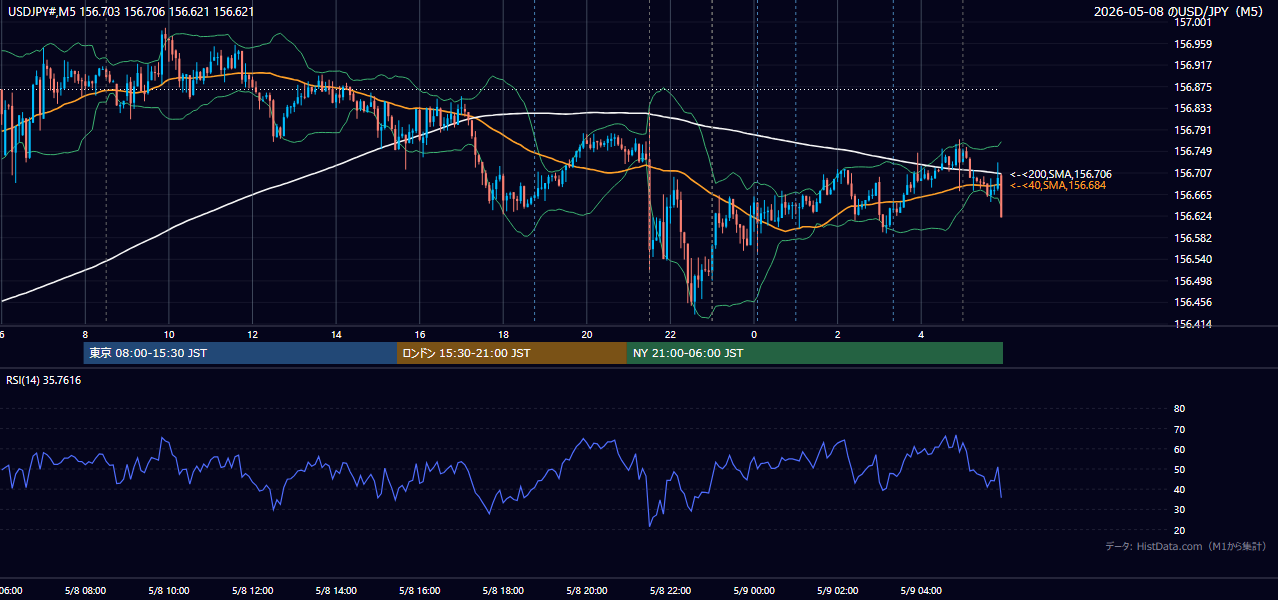This screenshot has height=600, width=1278.
Task: Select the 200 SMA label 156.706
Action: click(1060, 174)
